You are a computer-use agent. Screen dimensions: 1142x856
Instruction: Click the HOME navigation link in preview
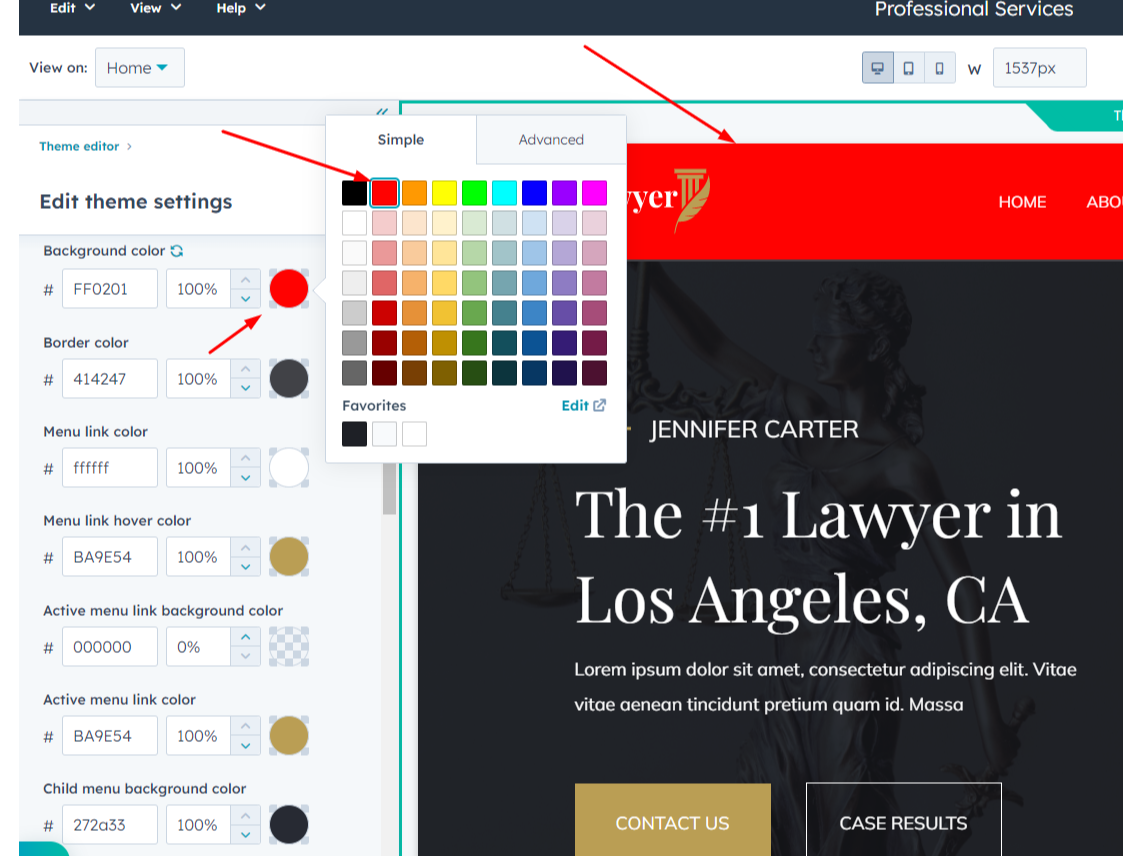[1022, 202]
